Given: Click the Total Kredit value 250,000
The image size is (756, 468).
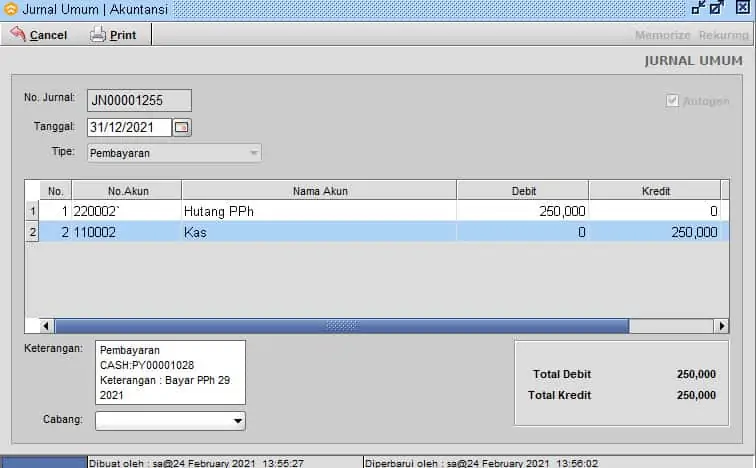Looking at the screenshot, I should pos(696,395).
